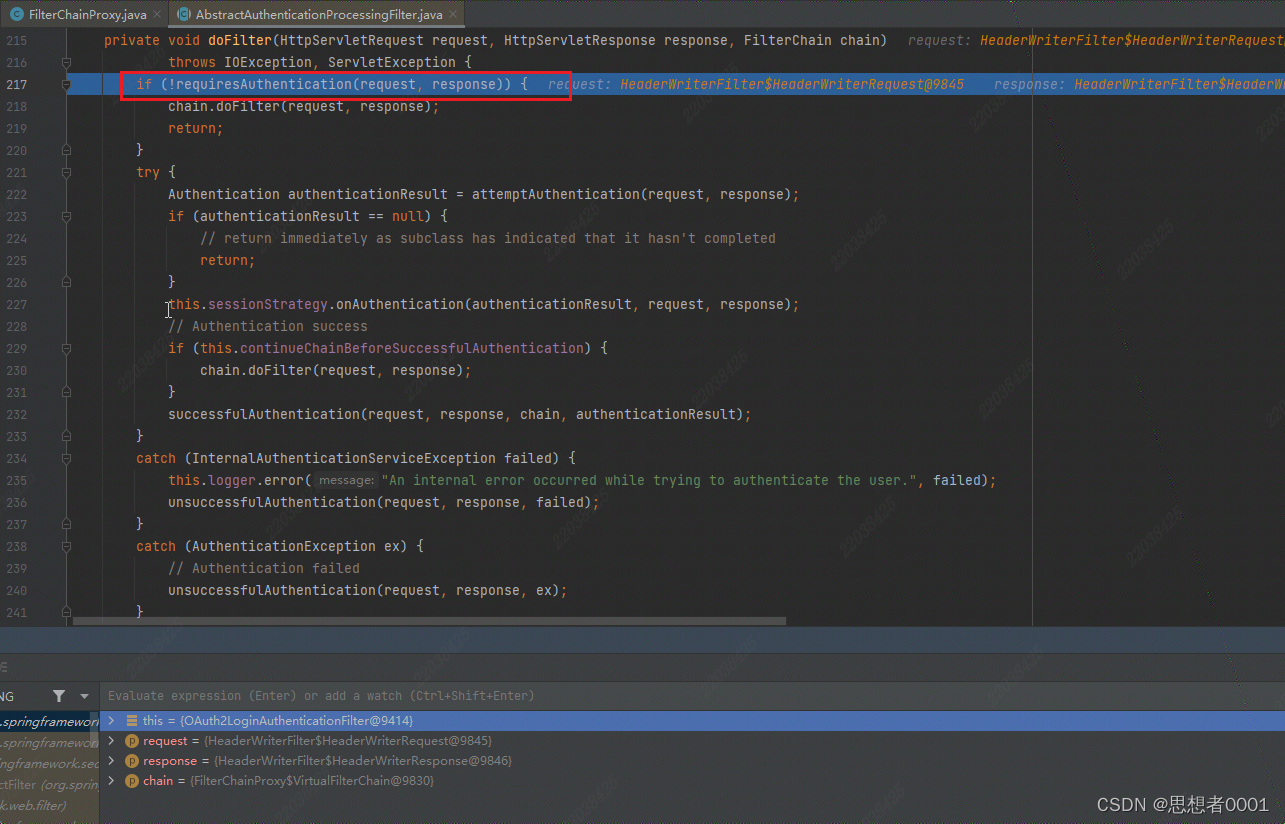The height and width of the screenshot is (824, 1285).
Task: Click the Java class icon on FilterChainProxy tab
Action: (x=17, y=15)
